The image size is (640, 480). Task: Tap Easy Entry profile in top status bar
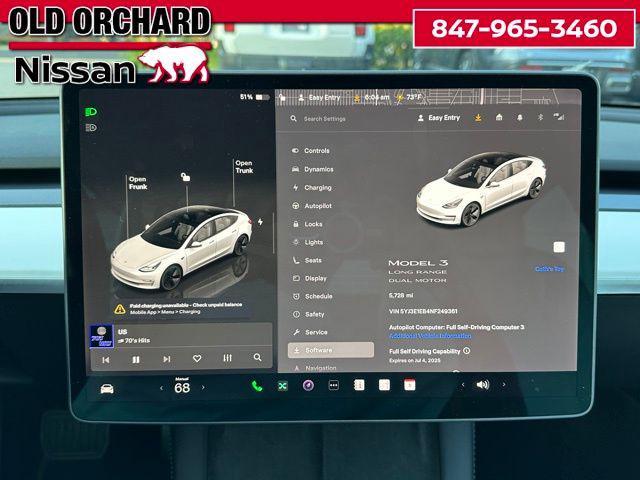tap(319, 98)
